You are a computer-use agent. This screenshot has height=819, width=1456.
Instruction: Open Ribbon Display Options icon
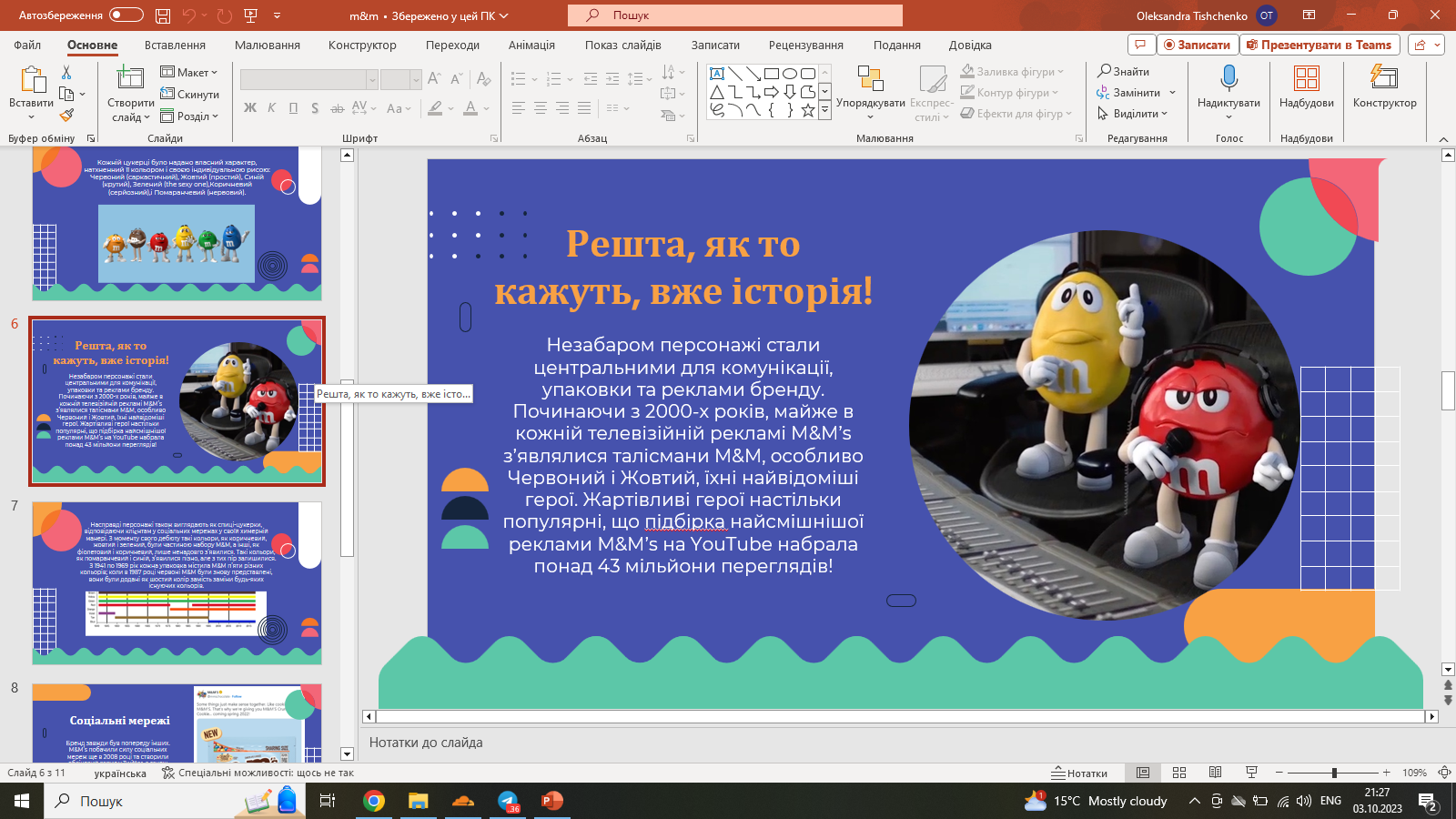tap(1309, 15)
